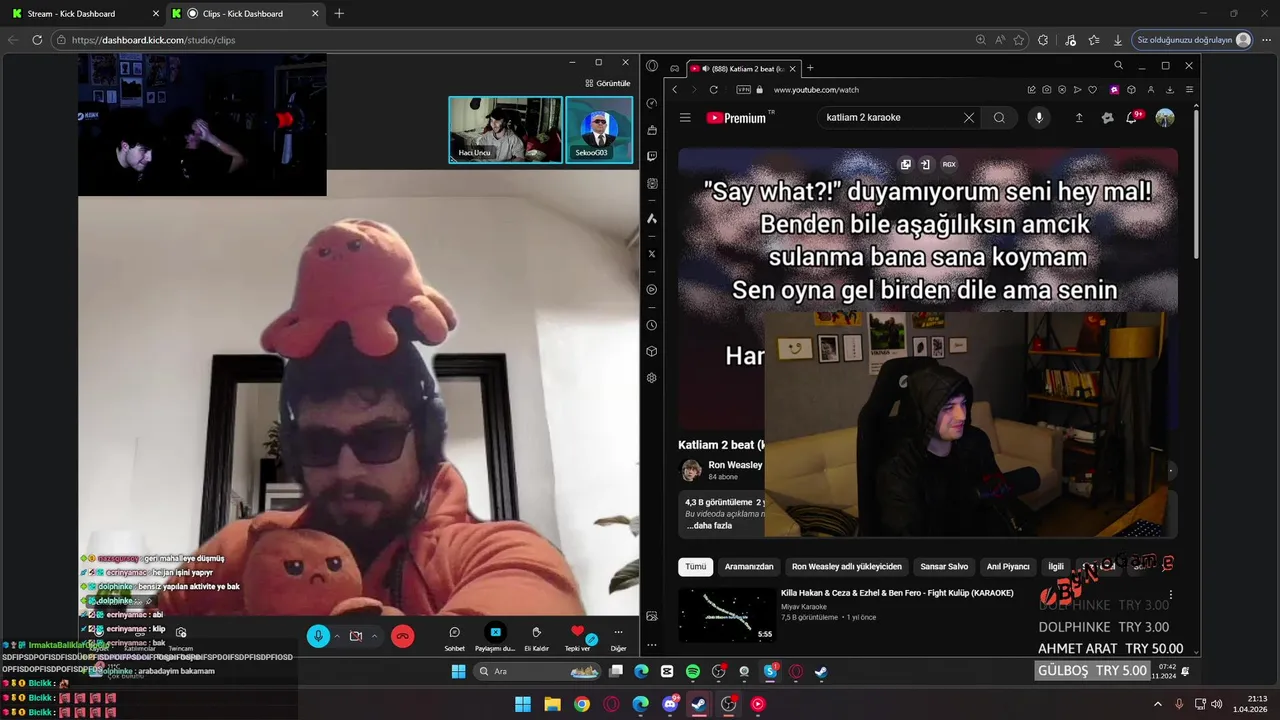1280x720 pixels.
Task: Open Fight Kulüp KARAOKE video thumbnail
Action: [727, 615]
